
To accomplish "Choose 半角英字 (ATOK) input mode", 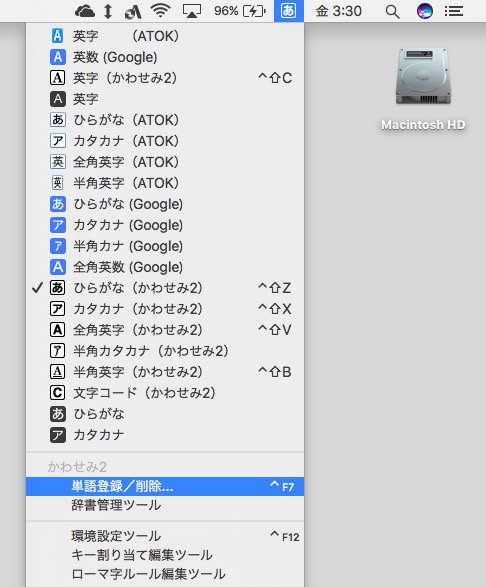I will coord(165,183).
